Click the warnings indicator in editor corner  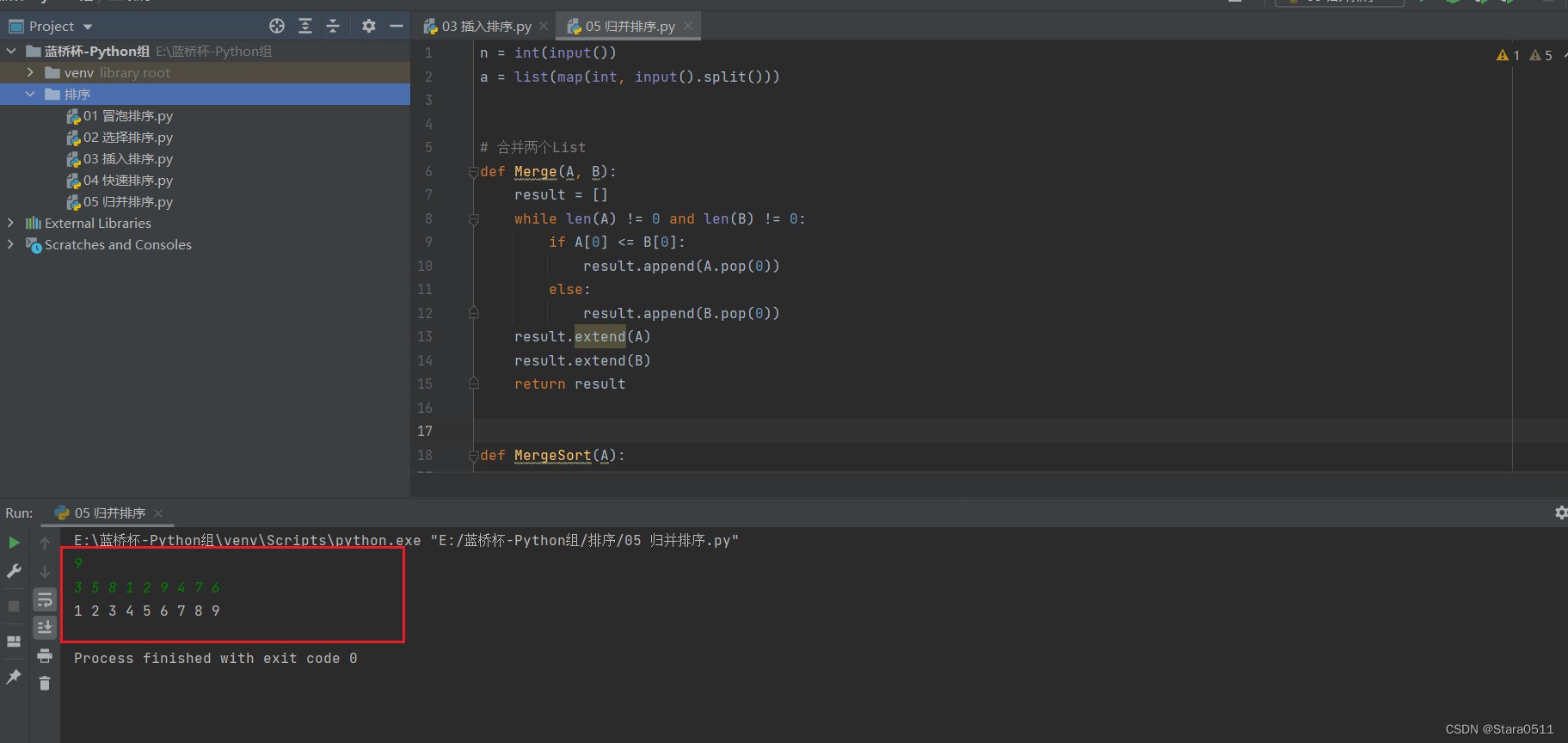point(1509,55)
